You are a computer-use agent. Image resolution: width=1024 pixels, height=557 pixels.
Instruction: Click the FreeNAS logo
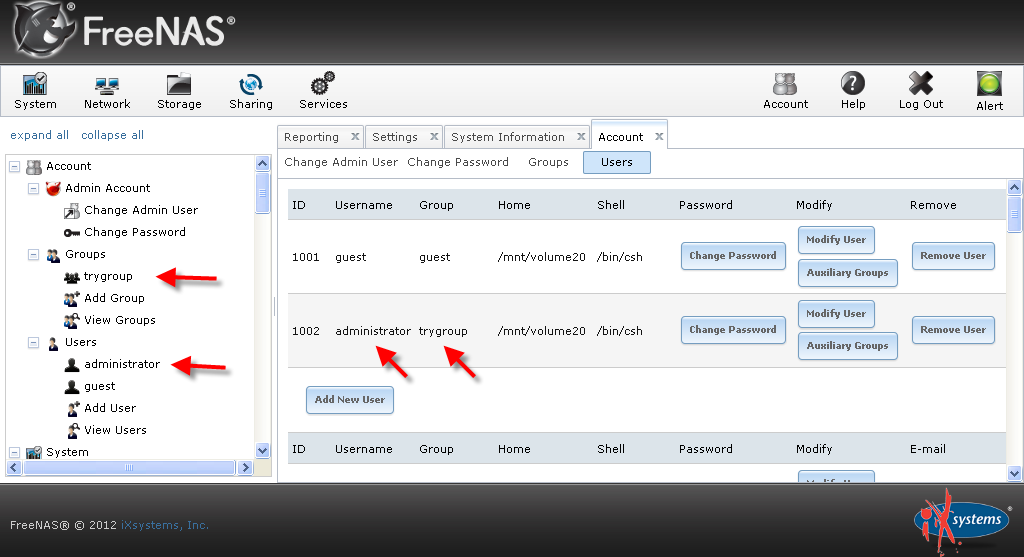tap(124, 29)
